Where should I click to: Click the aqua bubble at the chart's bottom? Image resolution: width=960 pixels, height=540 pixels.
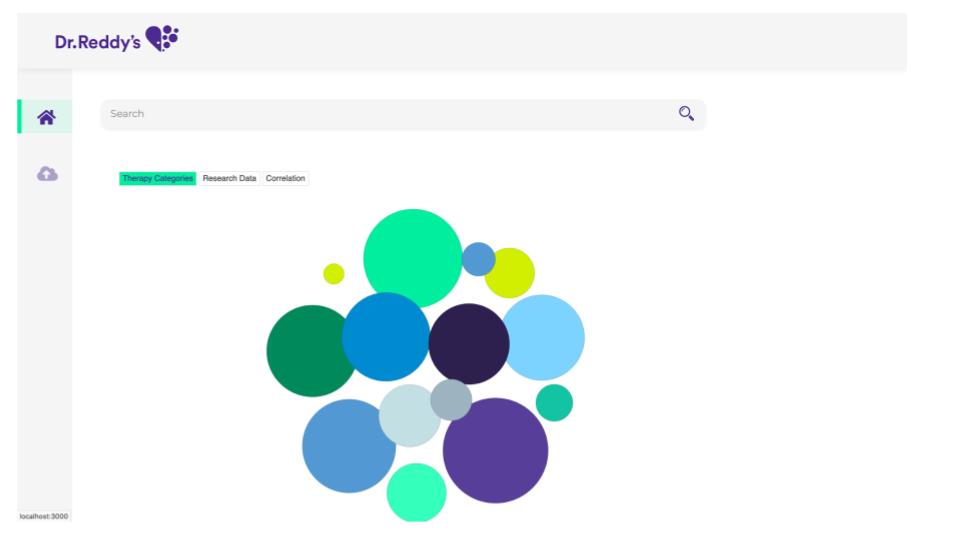(416, 493)
